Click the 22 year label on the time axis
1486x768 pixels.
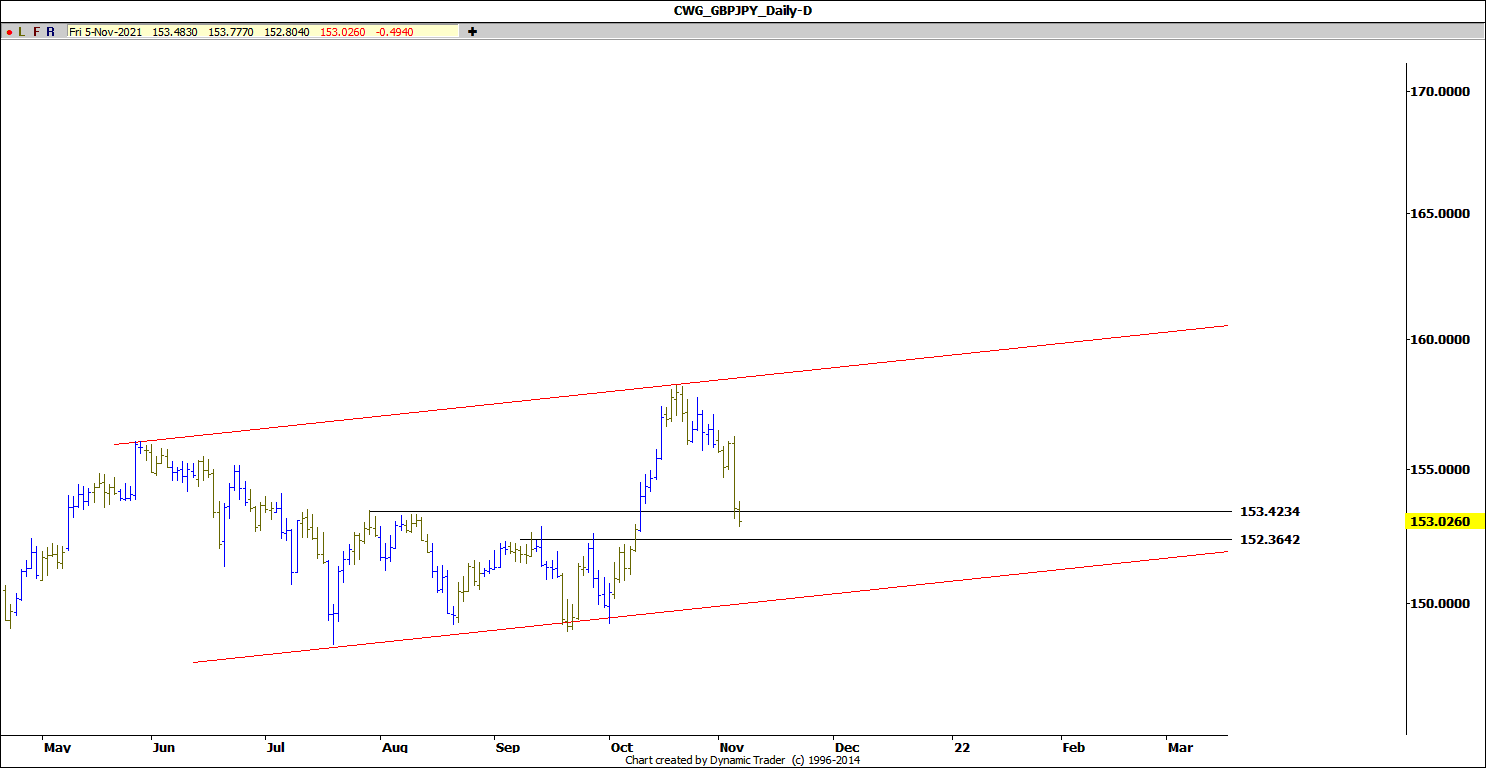click(x=962, y=747)
